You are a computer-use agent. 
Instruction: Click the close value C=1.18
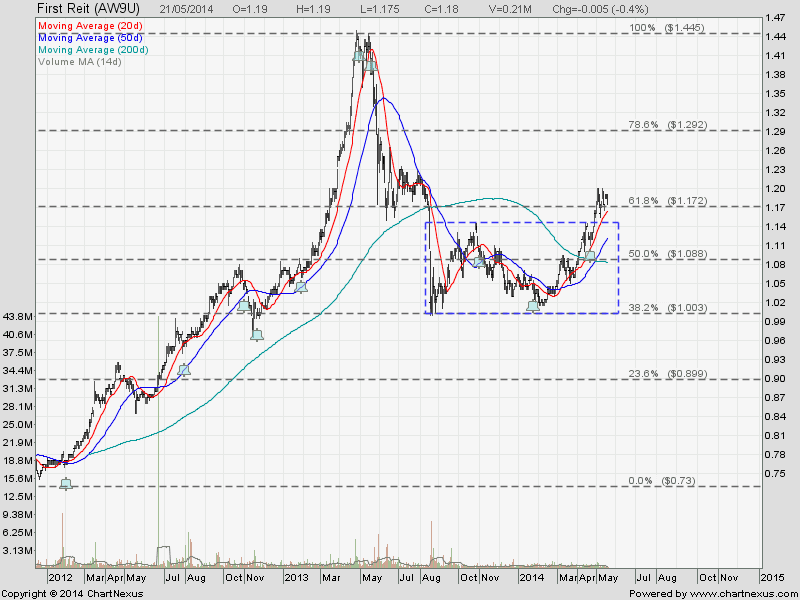[x=441, y=9]
